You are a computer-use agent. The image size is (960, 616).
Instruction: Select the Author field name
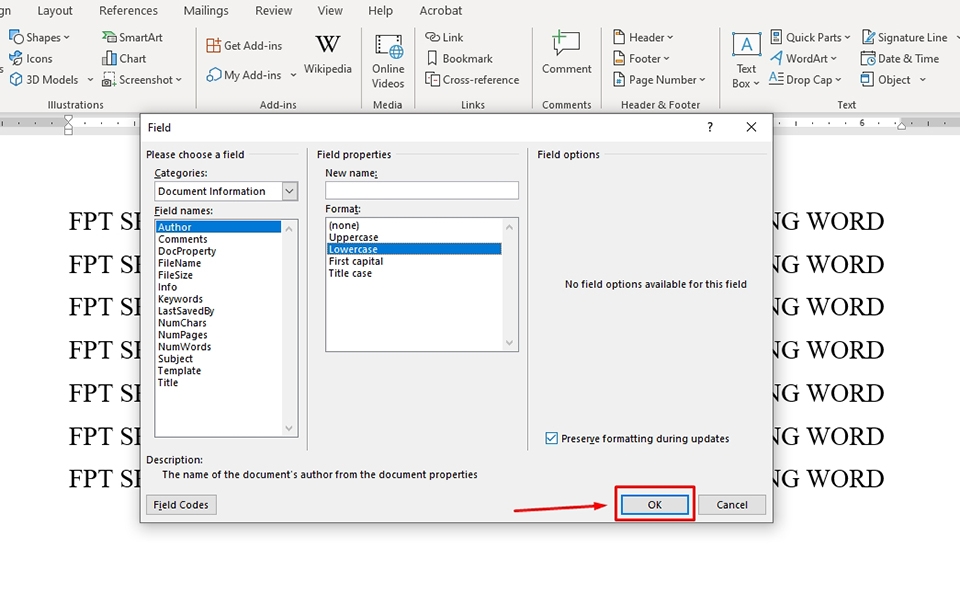pyautogui.click(x=219, y=227)
